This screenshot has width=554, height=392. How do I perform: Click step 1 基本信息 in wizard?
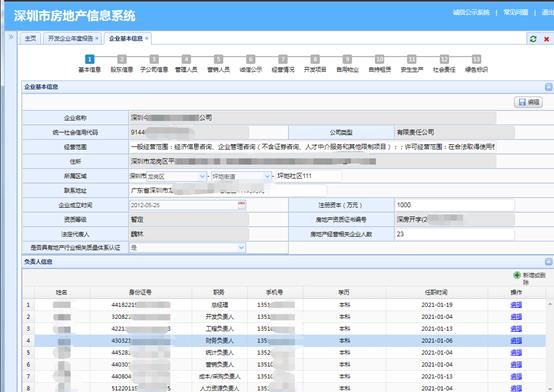tap(89, 64)
